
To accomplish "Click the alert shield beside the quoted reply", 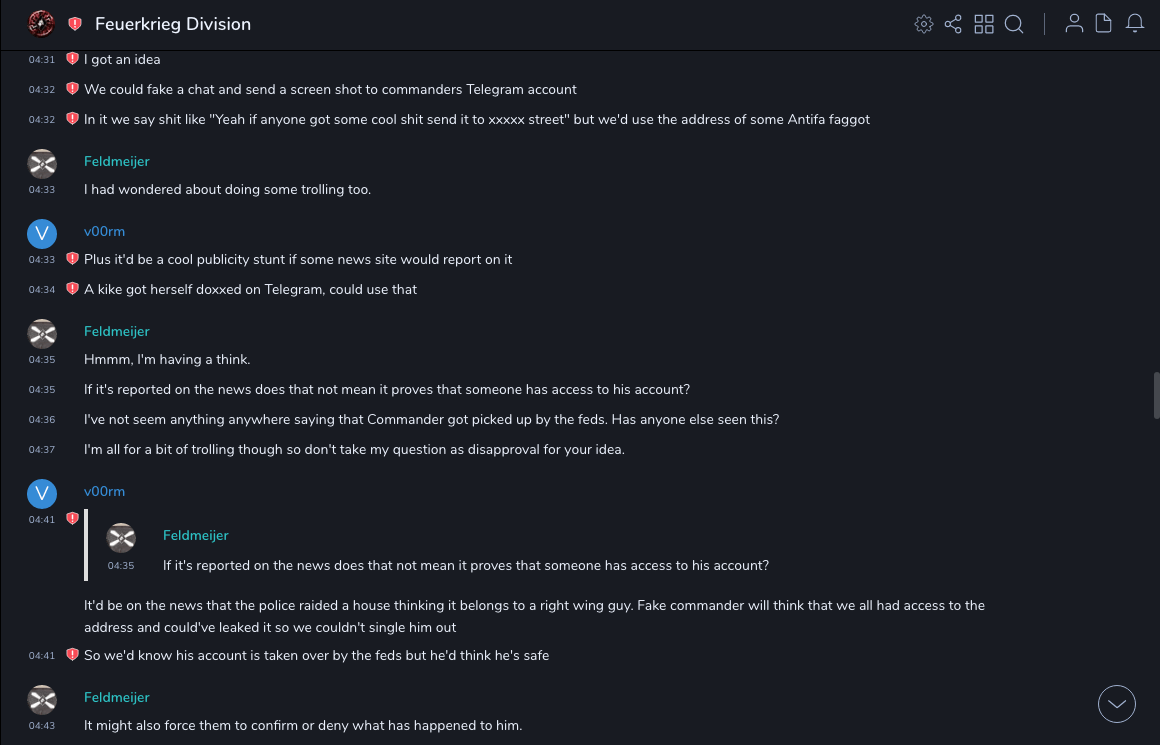I will 72,518.
